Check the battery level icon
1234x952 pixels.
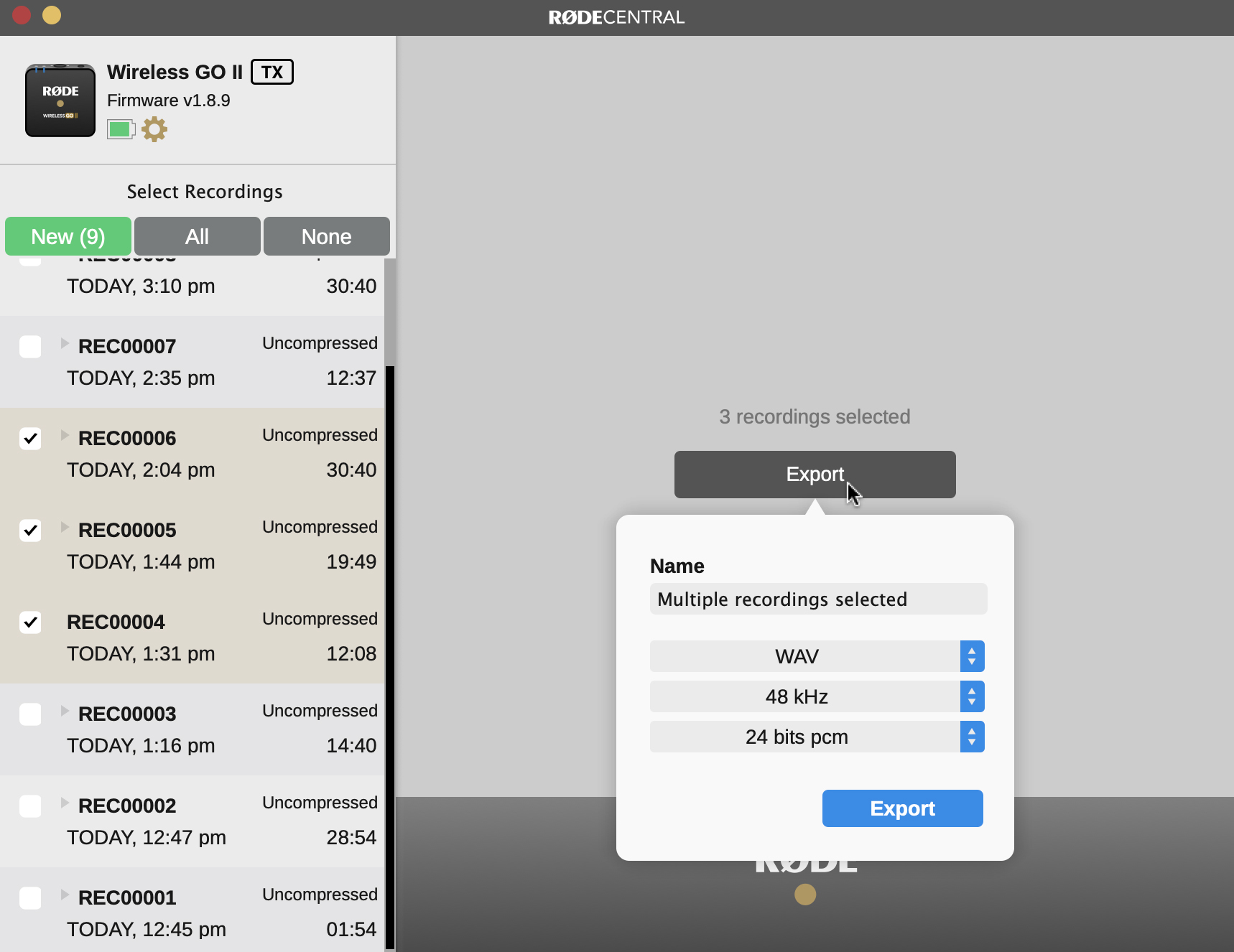121,129
